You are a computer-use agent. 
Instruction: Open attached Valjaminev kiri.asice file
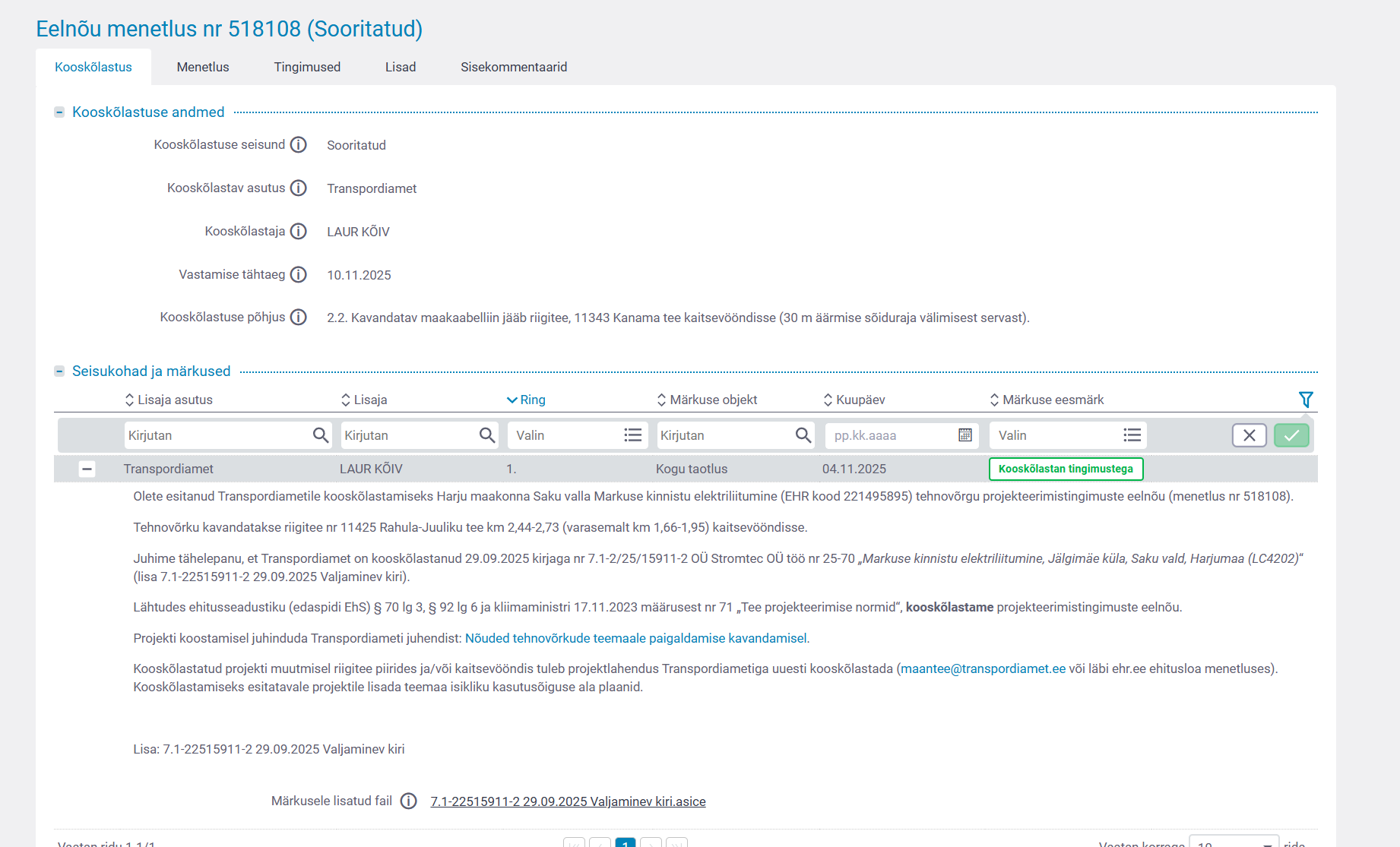point(568,801)
